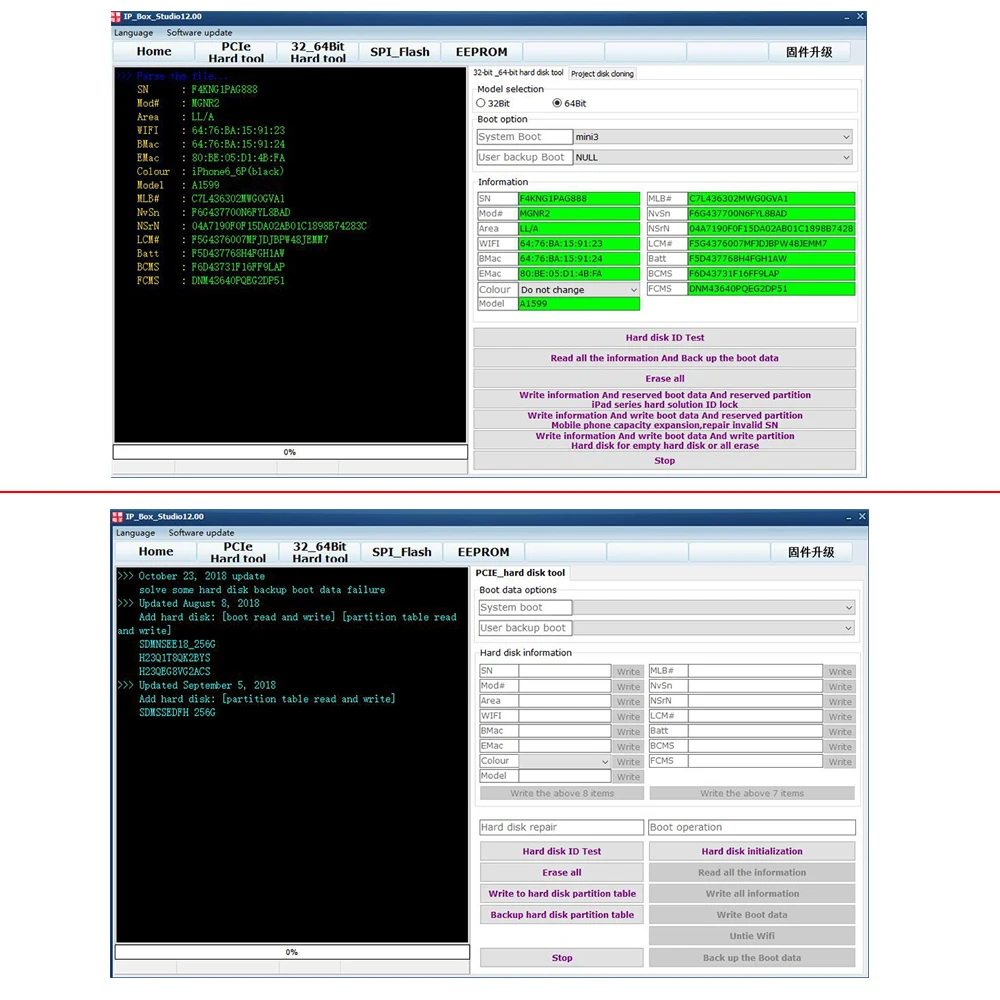
Task: Click the MLB# field showing C7L436302MWG0GVA1
Action: click(x=771, y=198)
